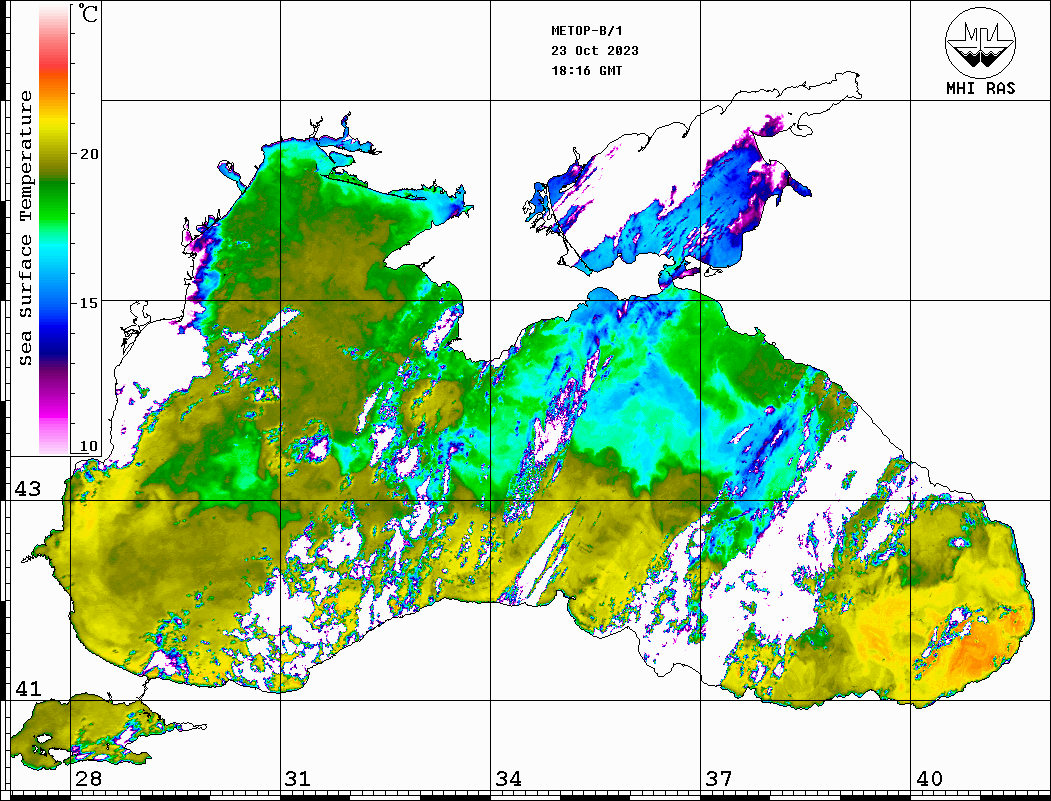Click the 'METOP-B/1' satellite label

pos(587,31)
